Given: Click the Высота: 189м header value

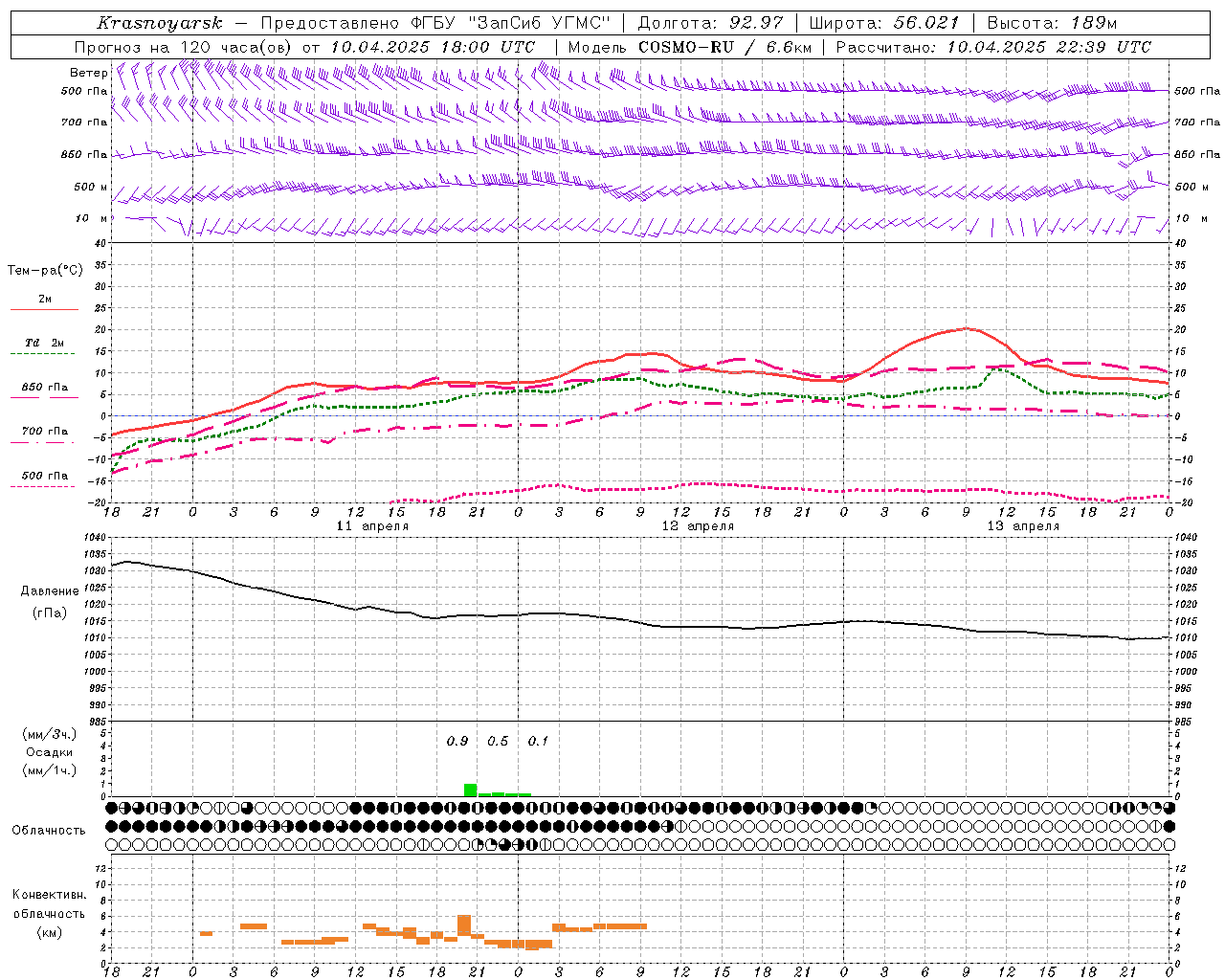Looking at the screenshot, I should click(1051, 23).
